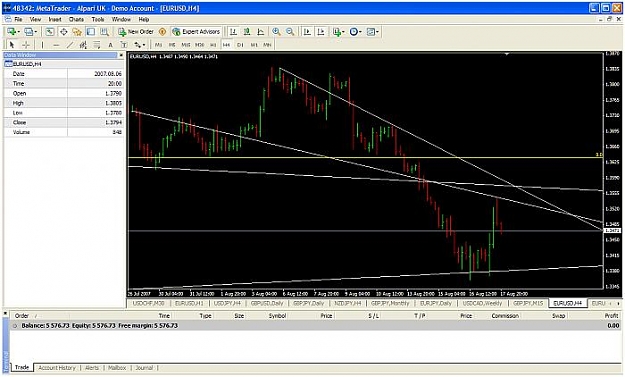Open the Profiles toolbar icon

28,31
